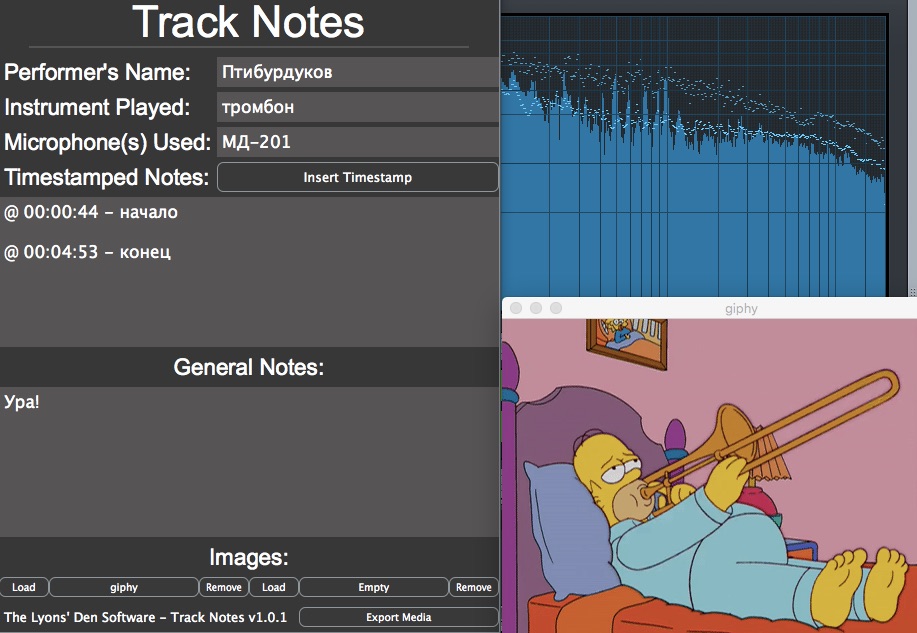
Task: Open the giphy image slot button
Action: pos(124,587)
